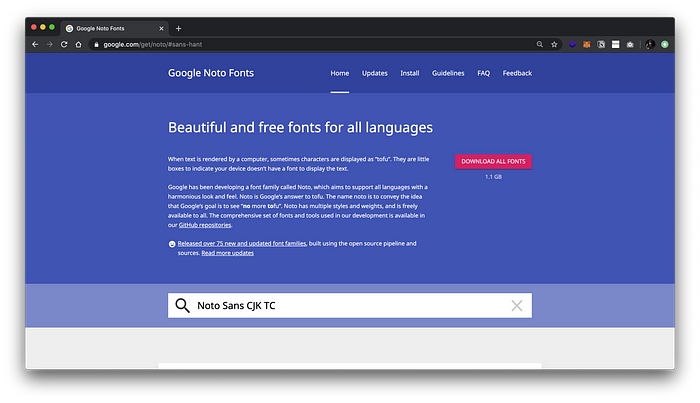
Task: Reload the page with the refresh icon
Action: pyautogui.click(x=64, y=44)
